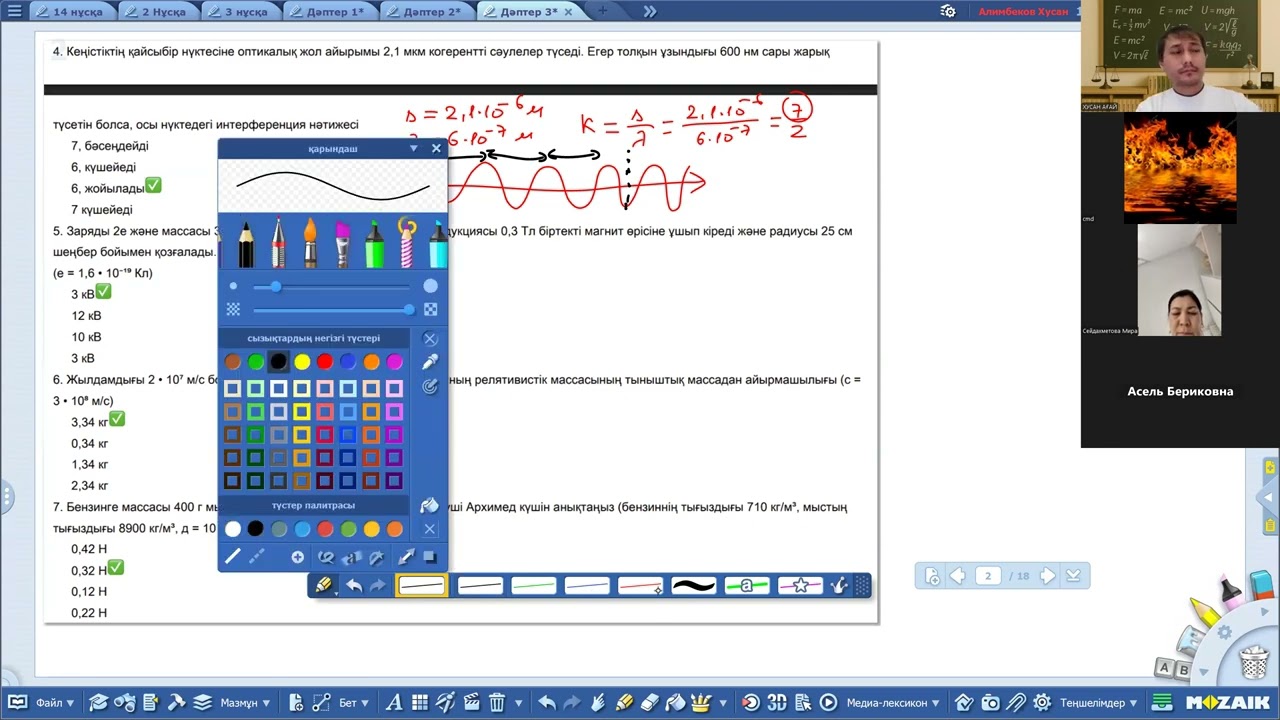Close the қарындаш pen panel
Viewport: 1280px width, 720px height.
tap(436, 148)
